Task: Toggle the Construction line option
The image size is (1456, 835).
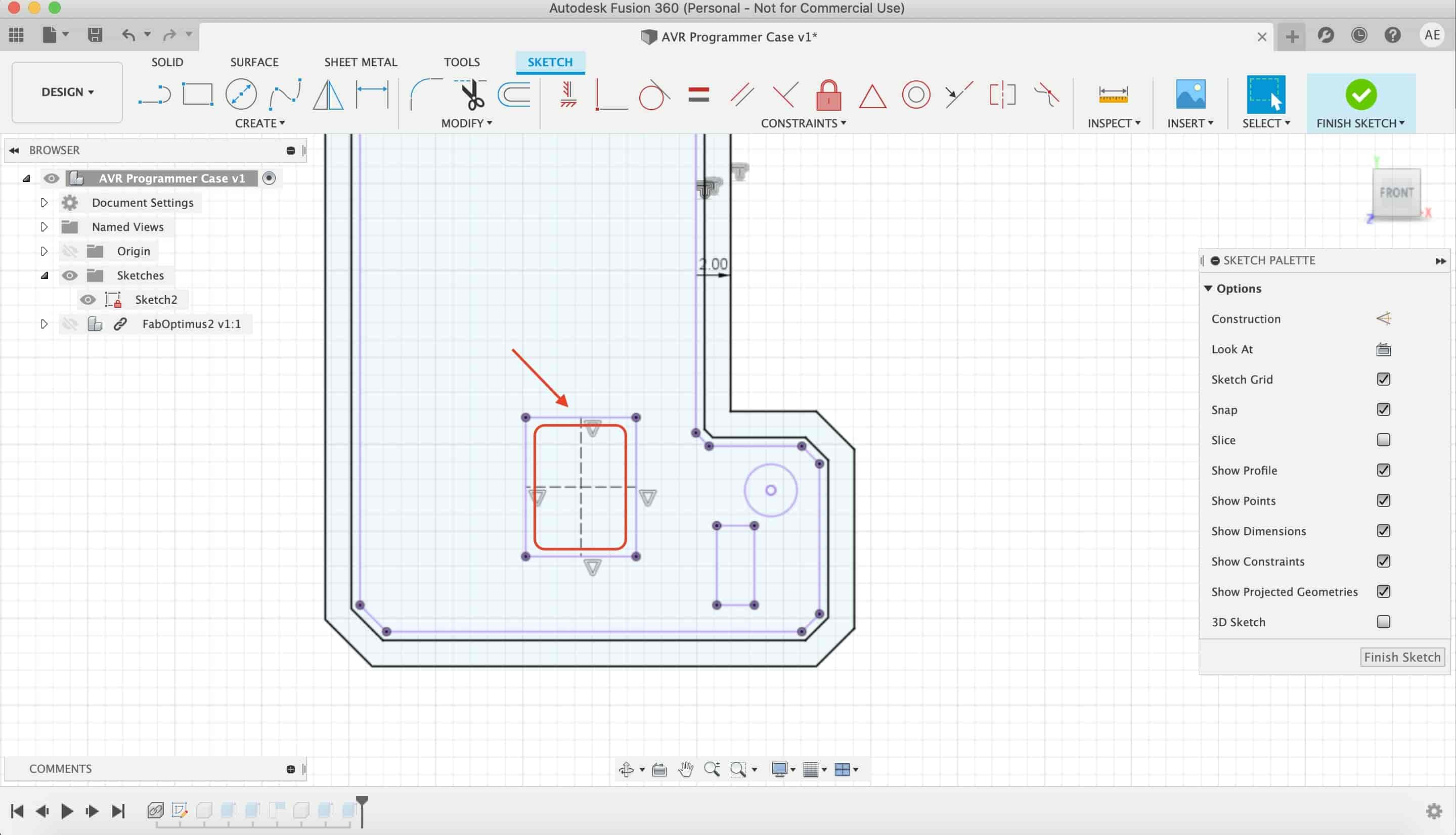Action: pos(1383,318)
